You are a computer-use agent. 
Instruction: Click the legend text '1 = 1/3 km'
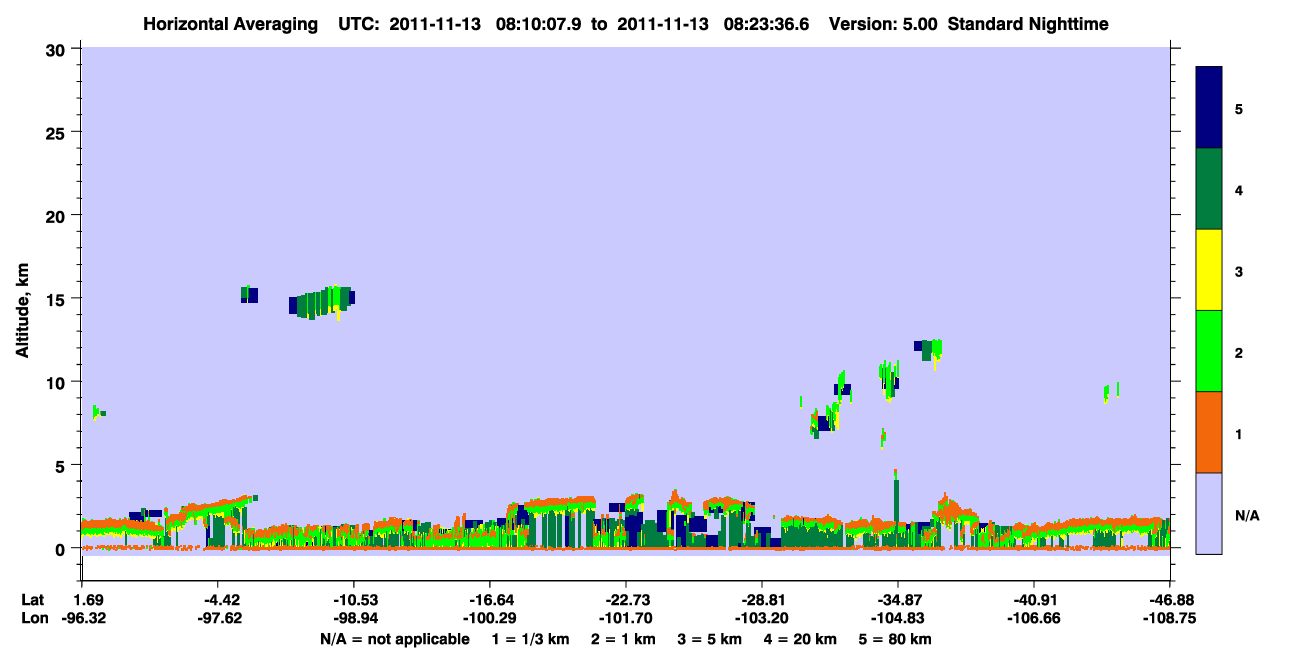pyautogui.click(x=530, y=639)
